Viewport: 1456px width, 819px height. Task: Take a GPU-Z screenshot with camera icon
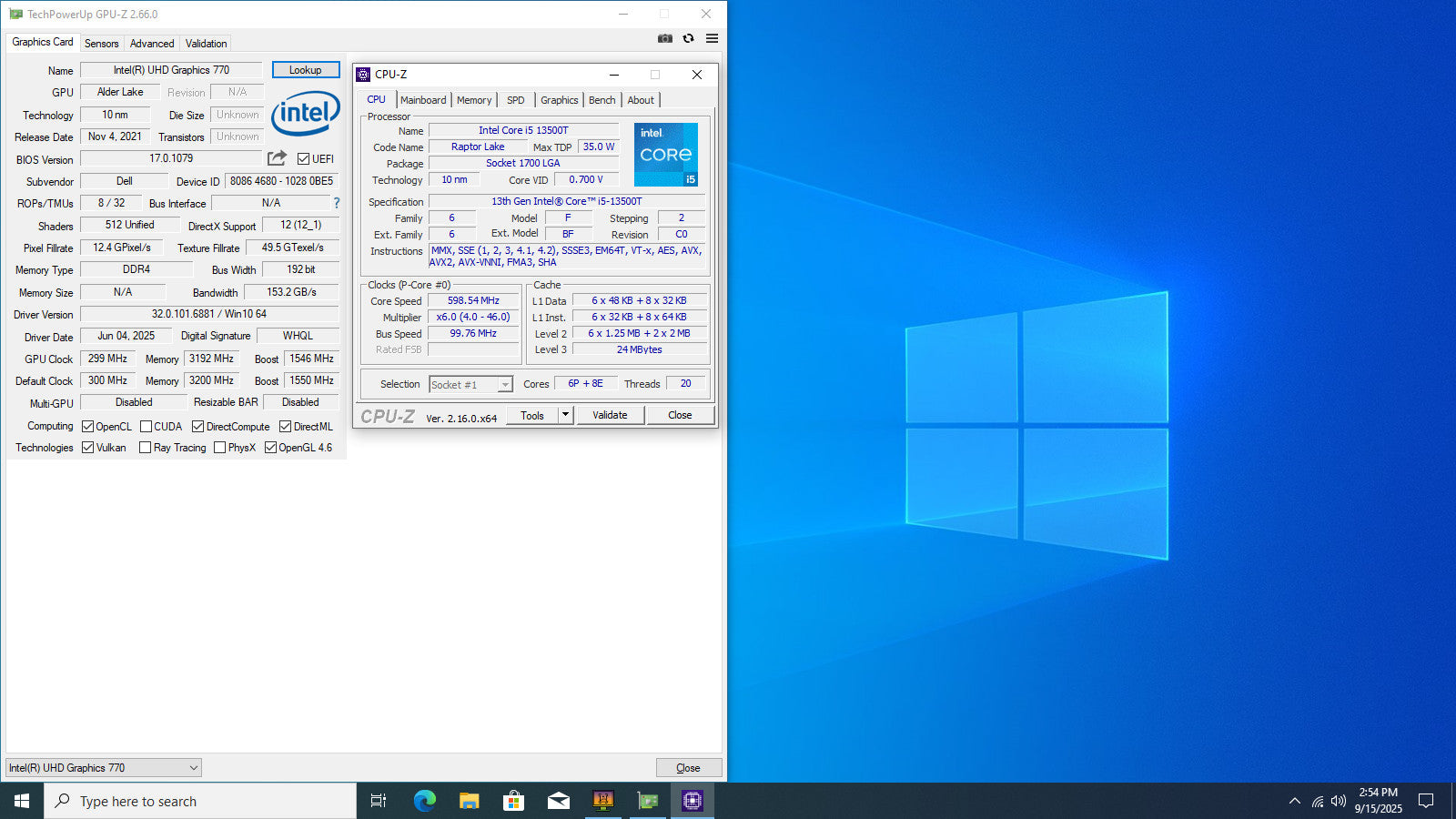click(x=665, y=38)
